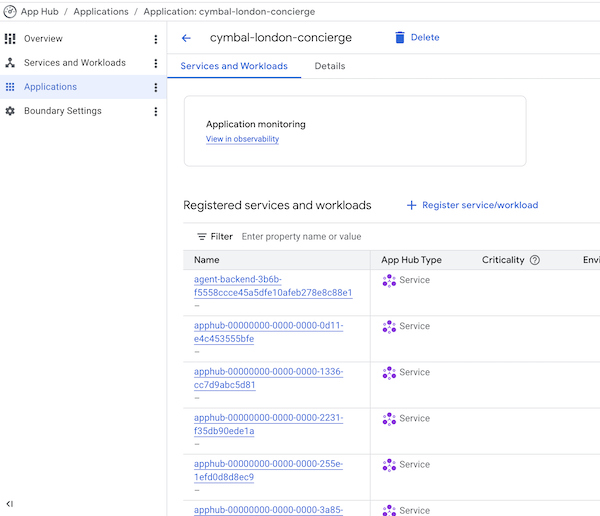Click the trash can Delete icon
Screen dimensions: 600x516
[399, 38]
